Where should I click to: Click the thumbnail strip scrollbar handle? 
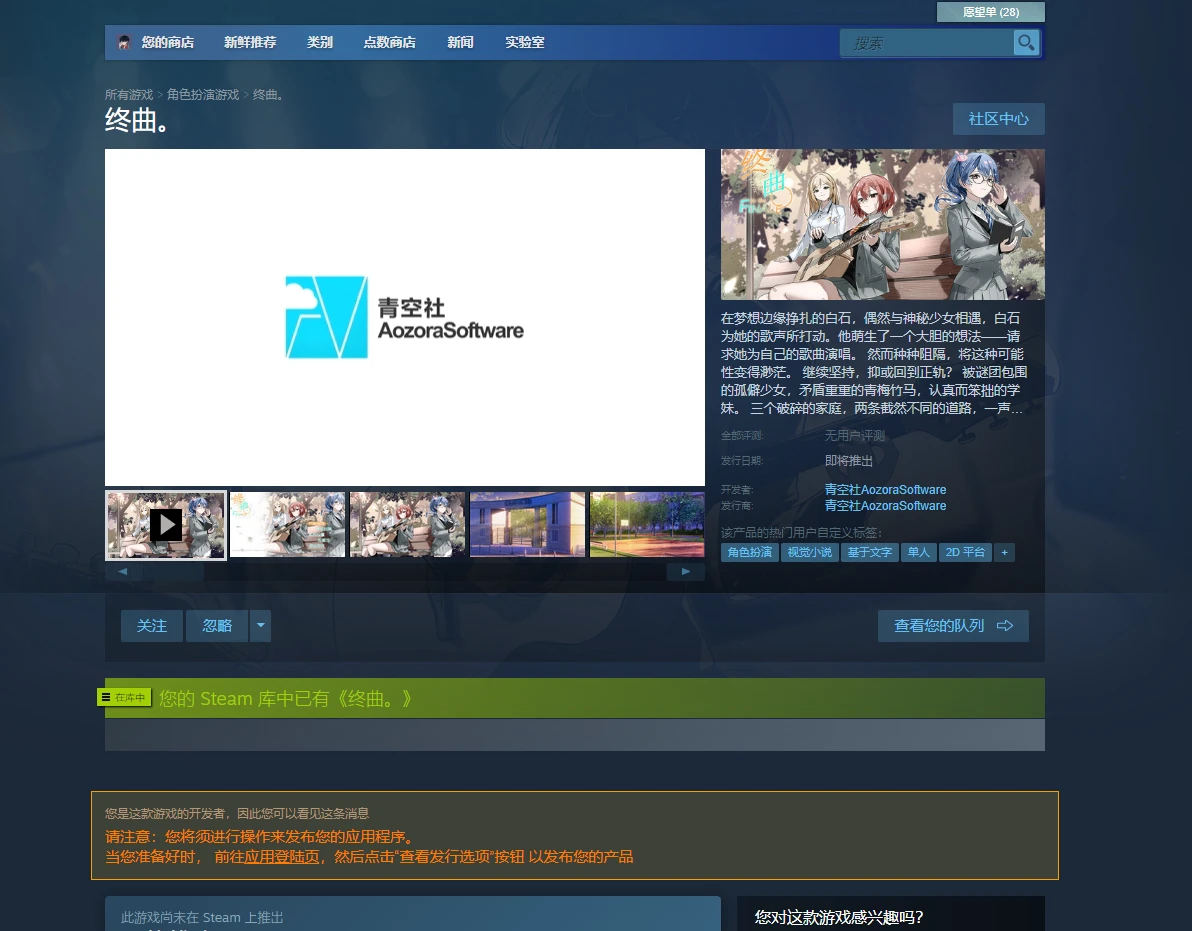click(x=174, y=572)
